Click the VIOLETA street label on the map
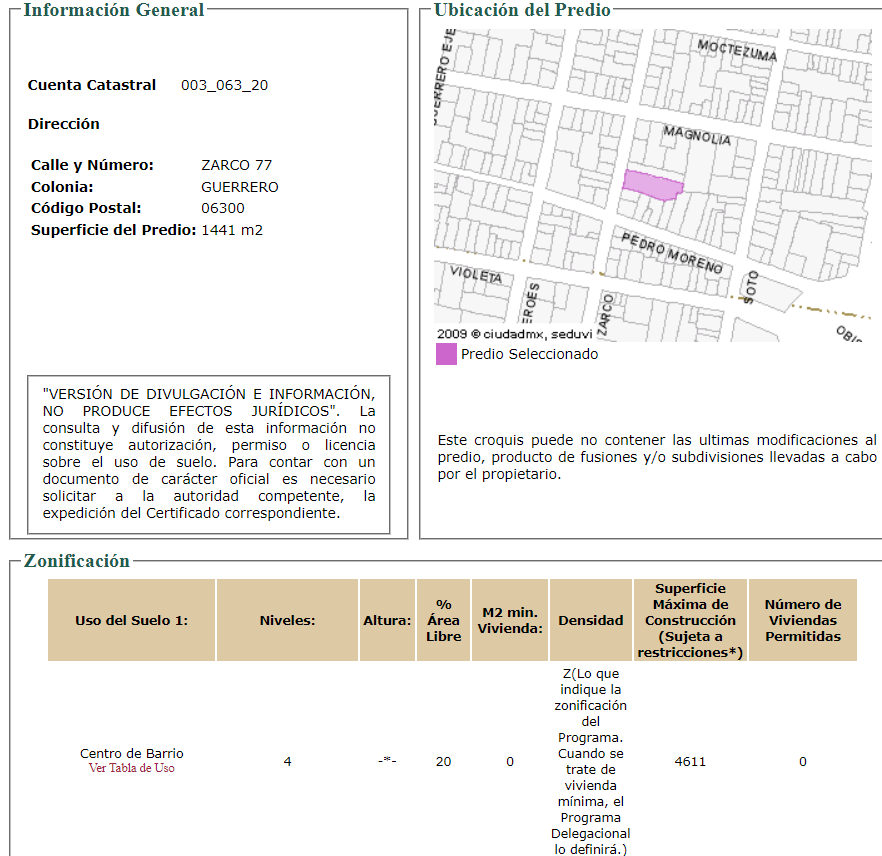Viewport: 882px width, 856px height. 476,274
